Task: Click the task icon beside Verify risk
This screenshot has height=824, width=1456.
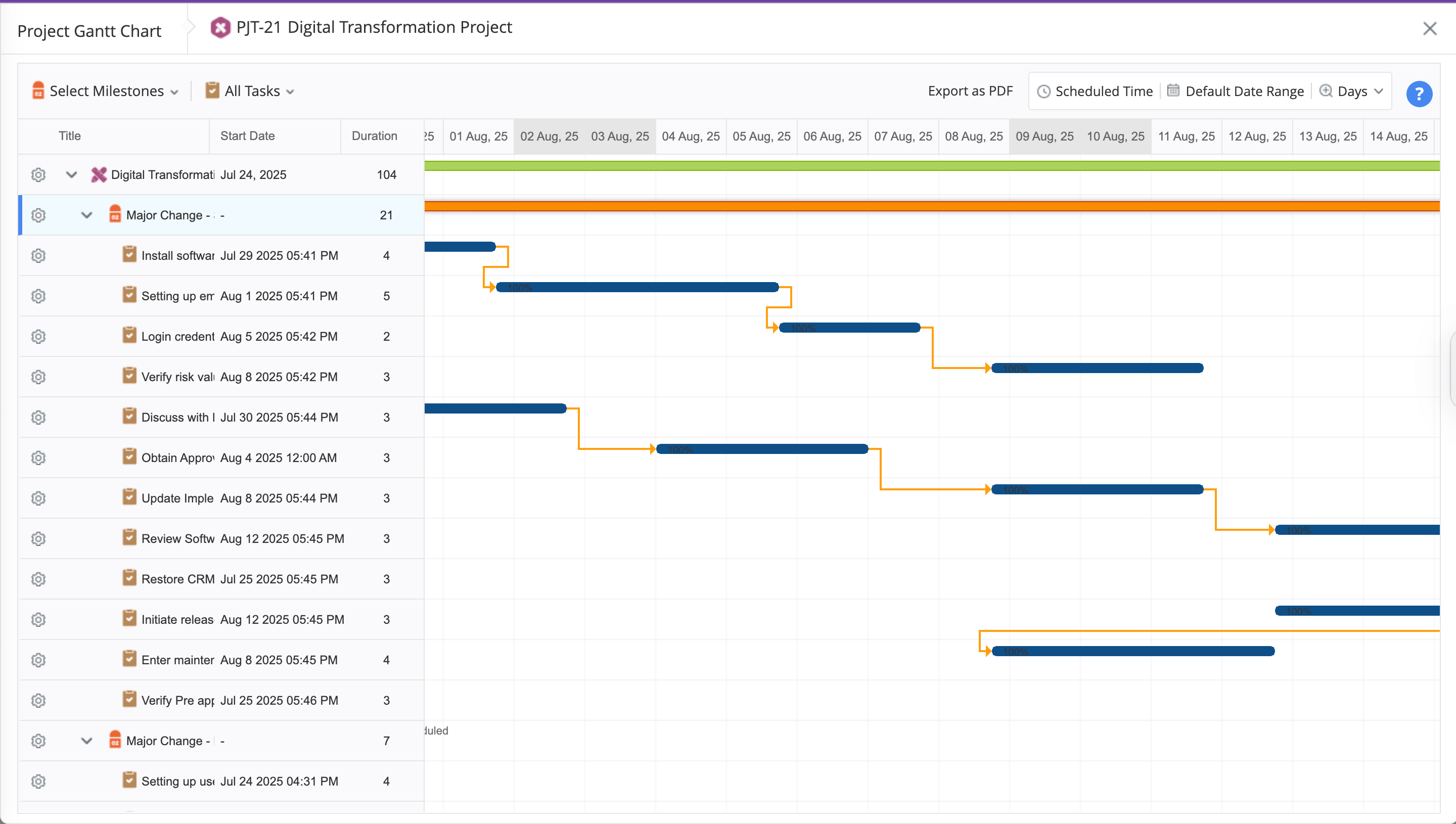Action: [x=129, y=376]
